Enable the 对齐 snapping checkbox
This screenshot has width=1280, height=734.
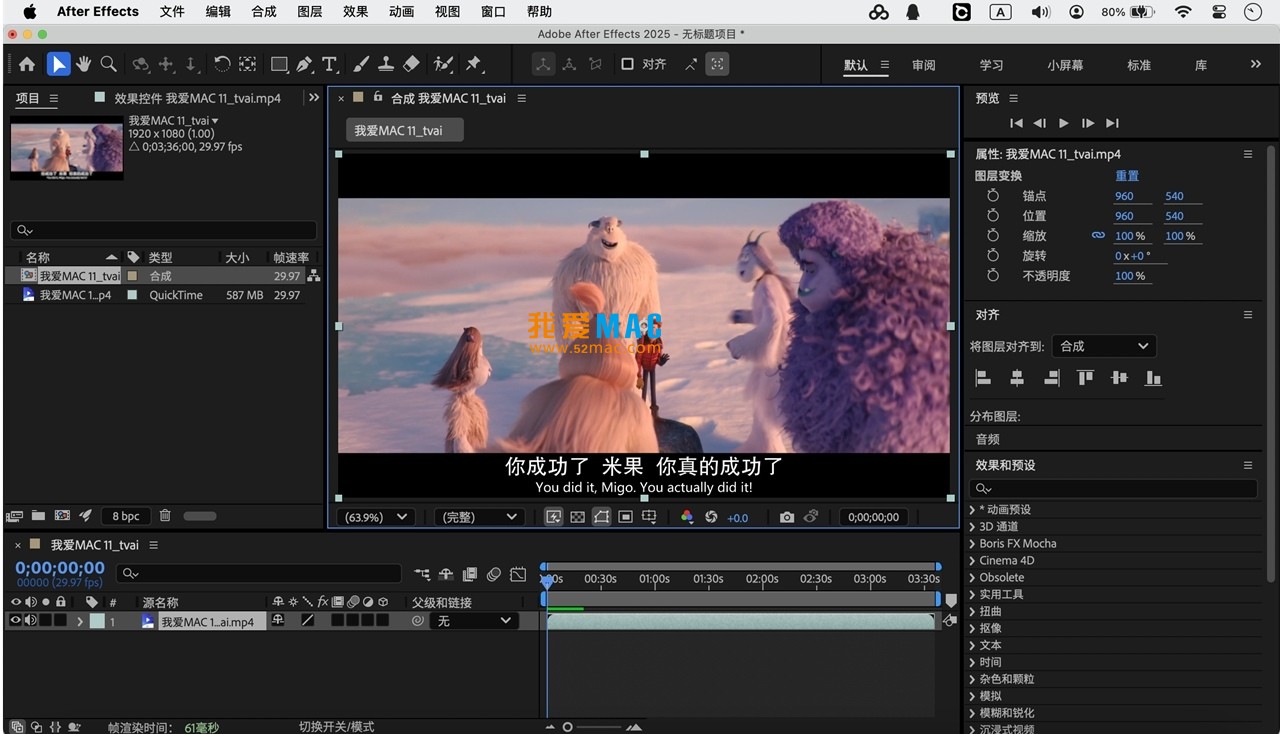(627, 64)
